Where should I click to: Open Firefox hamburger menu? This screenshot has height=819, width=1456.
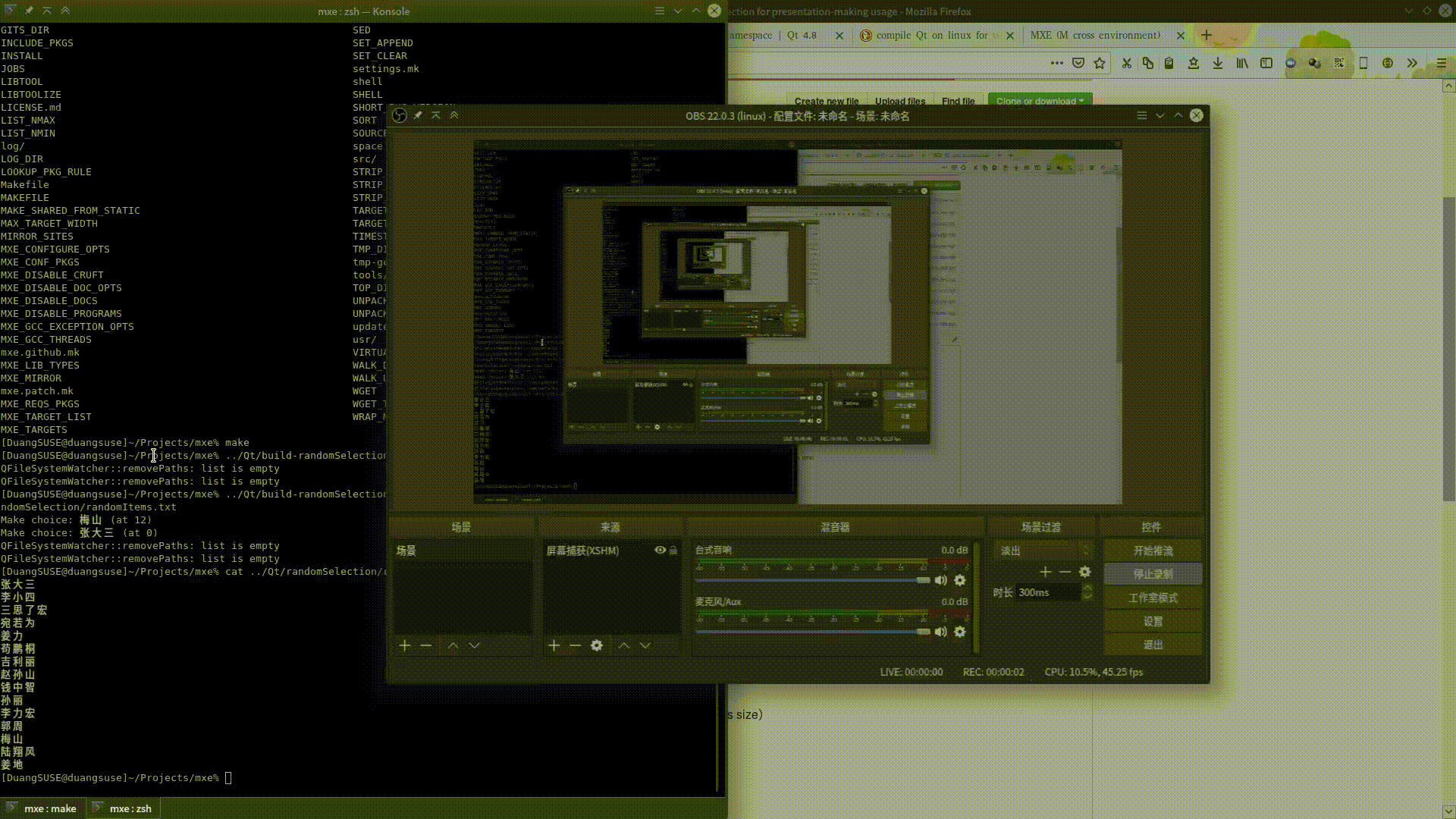(x=1442, y=63)
